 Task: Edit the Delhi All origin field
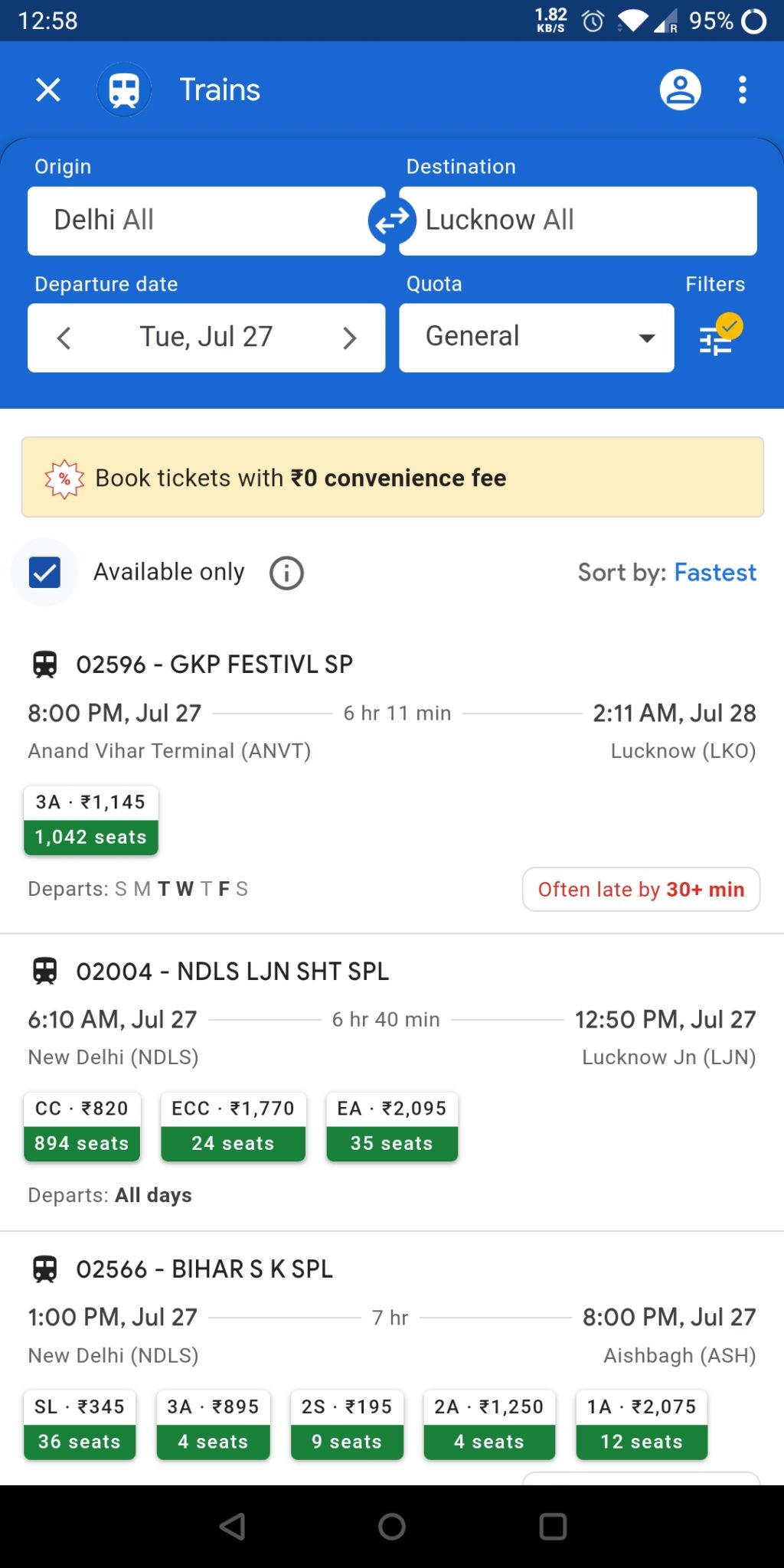point(205,220)
